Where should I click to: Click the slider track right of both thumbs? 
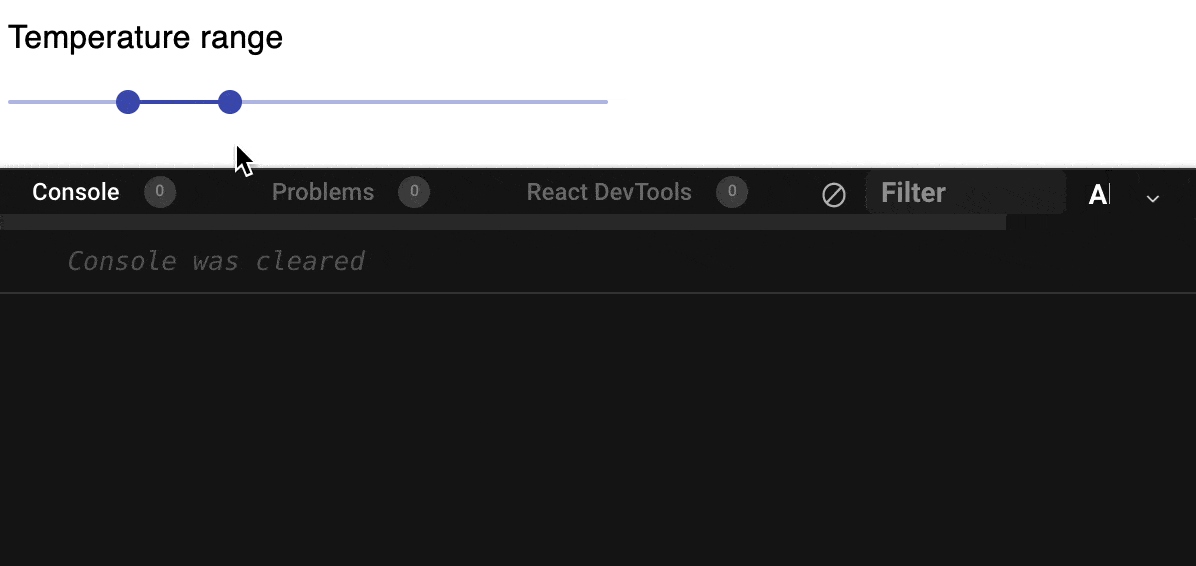tap(425, 101)
